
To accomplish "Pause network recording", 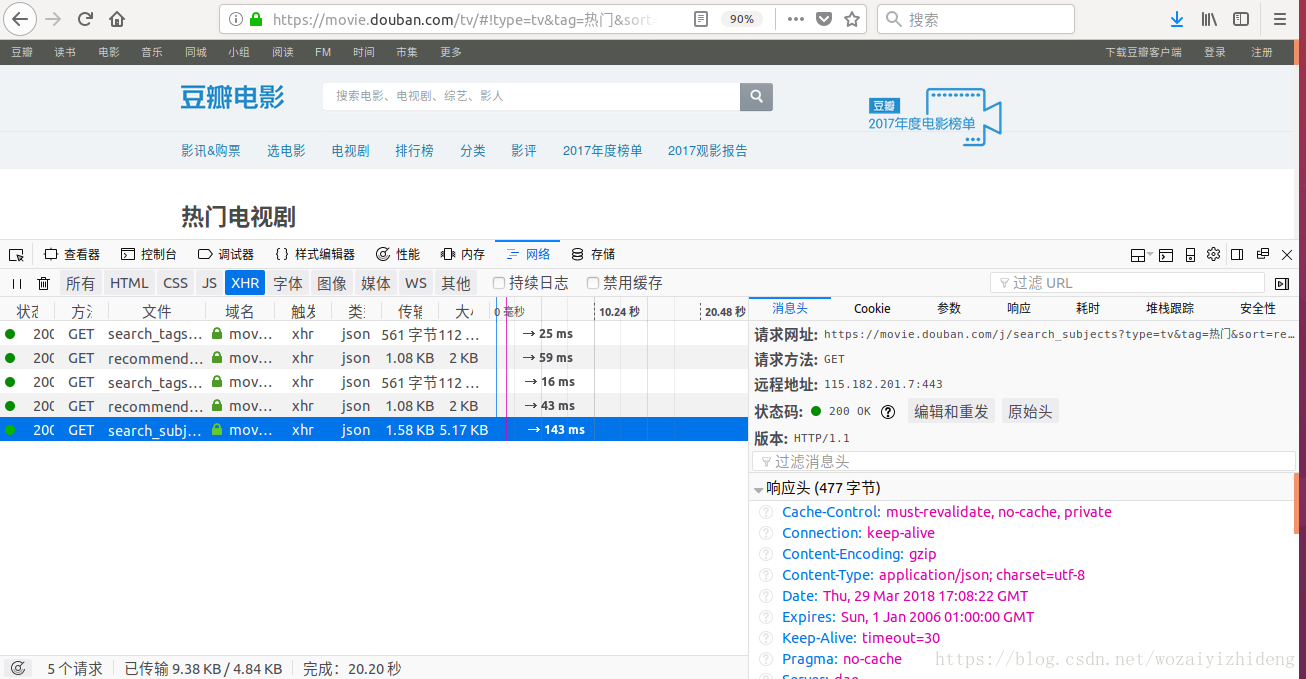I will click(17, 283).
